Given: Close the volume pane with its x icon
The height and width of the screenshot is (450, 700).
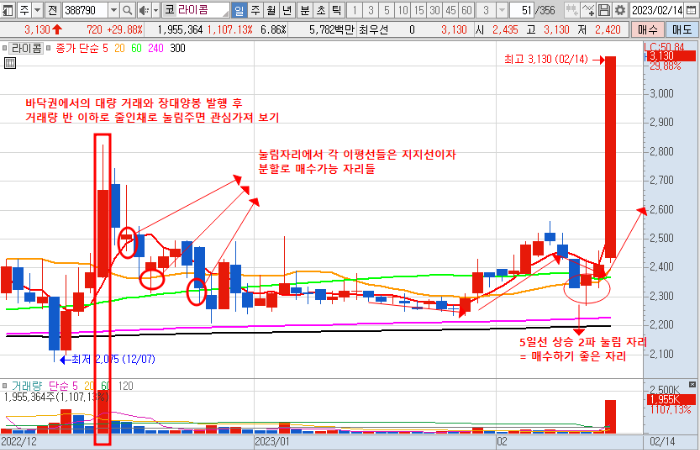Looking at the screenshot, I should tap(692, 384).
